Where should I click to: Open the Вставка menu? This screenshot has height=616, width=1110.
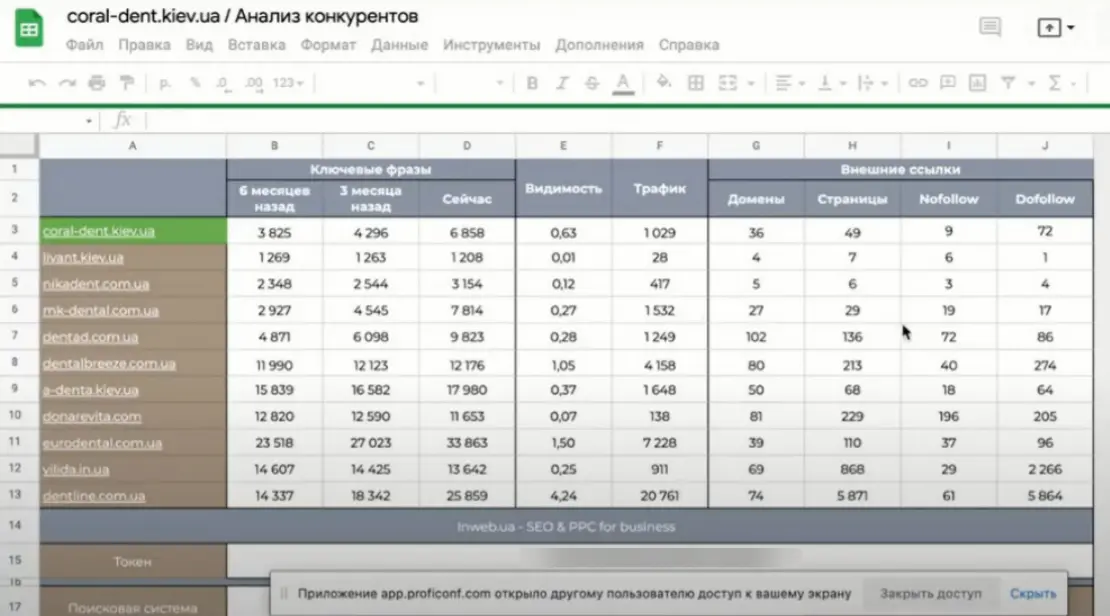coord(256,45)
